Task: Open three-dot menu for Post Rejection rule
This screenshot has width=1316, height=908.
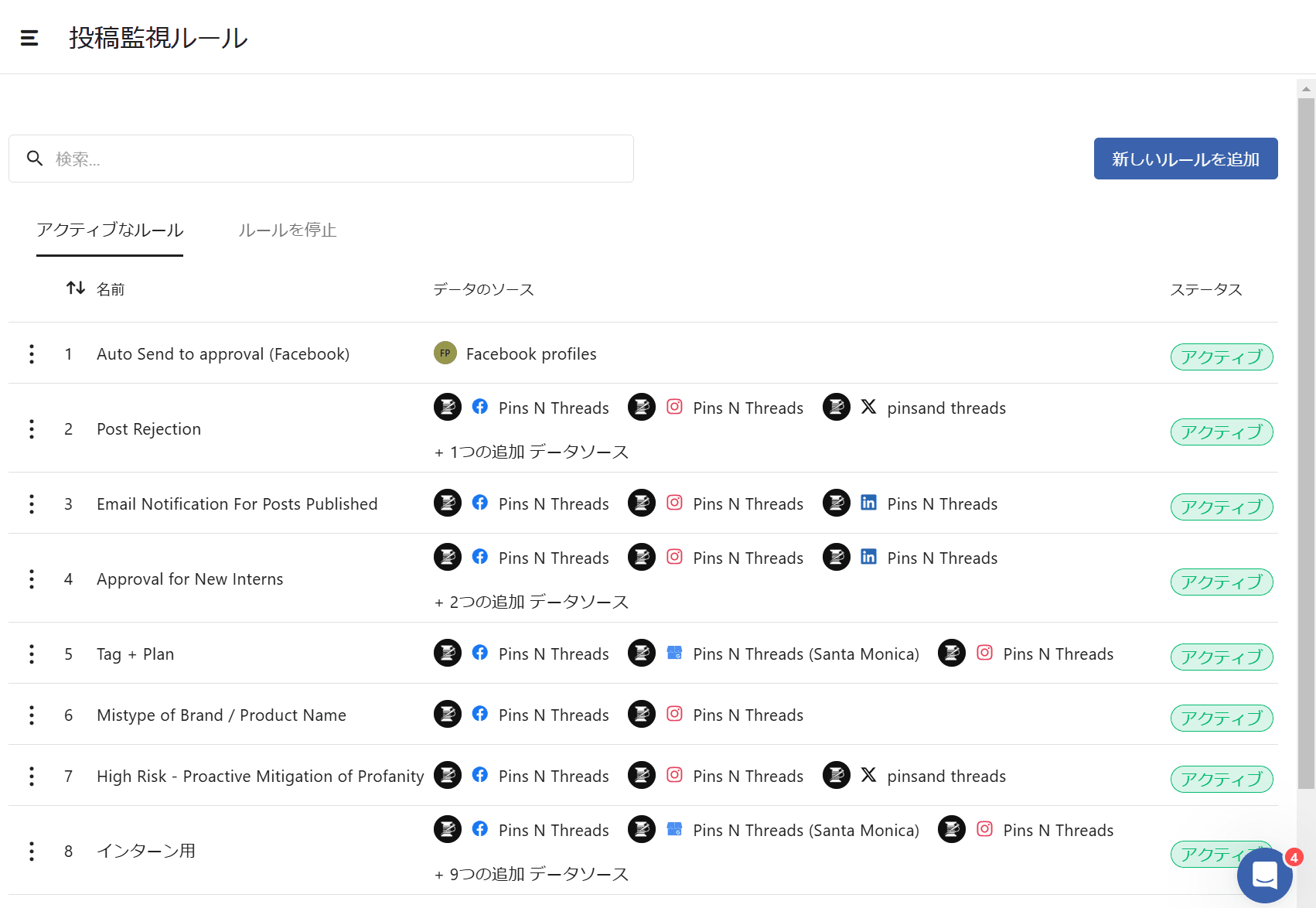Action: tap(32, 429)
